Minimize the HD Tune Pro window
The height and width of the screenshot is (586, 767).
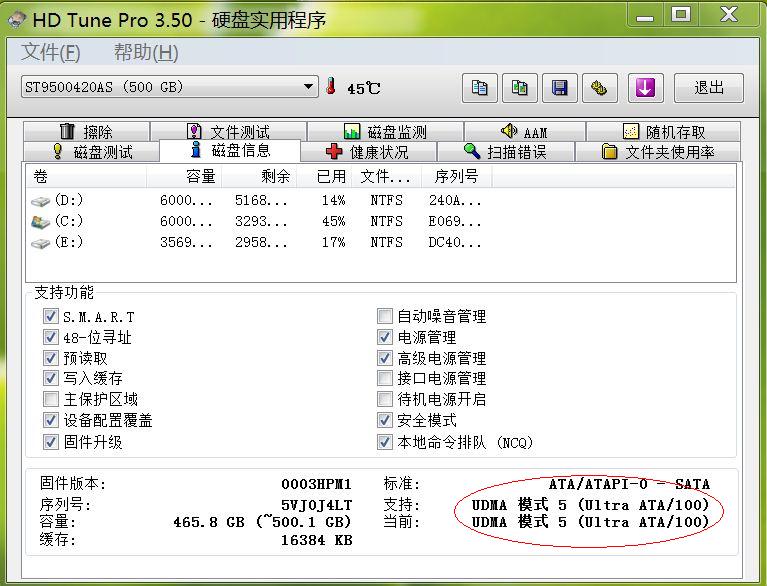pyautogui.click(x=645, y=16)
